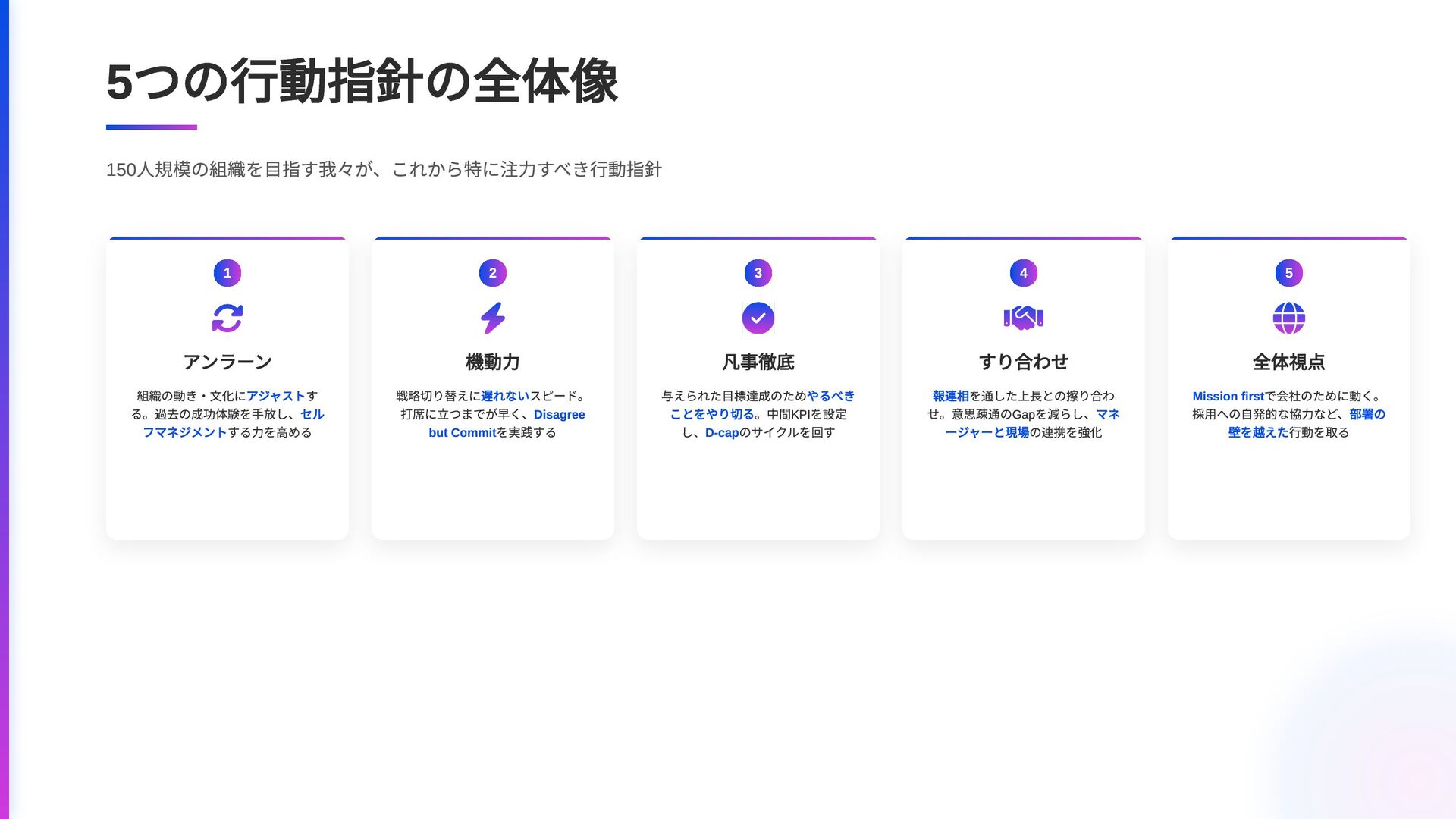Click the highlighted 報連相 text
Viewport: 1456px width, 819px height.
point(950,396)
